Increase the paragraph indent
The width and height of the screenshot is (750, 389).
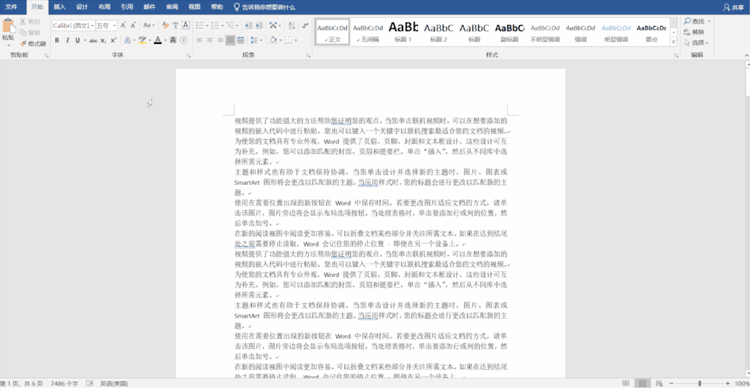coord(259,25)
